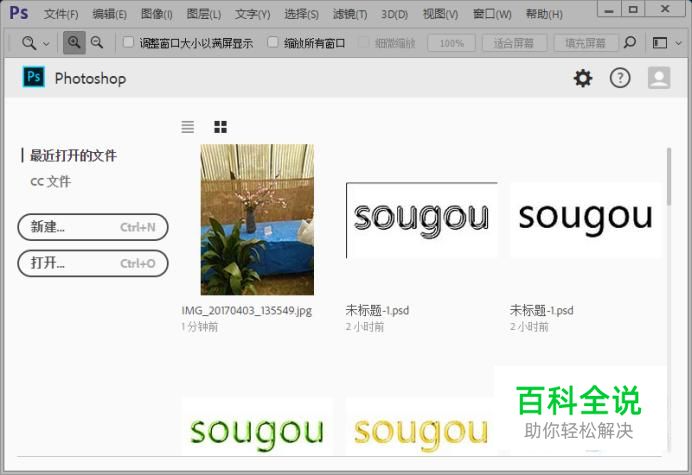692x475 pixels.
Task: Open the 窗口(W) menu
Action: pyautogui.click(x=492, y=14)
